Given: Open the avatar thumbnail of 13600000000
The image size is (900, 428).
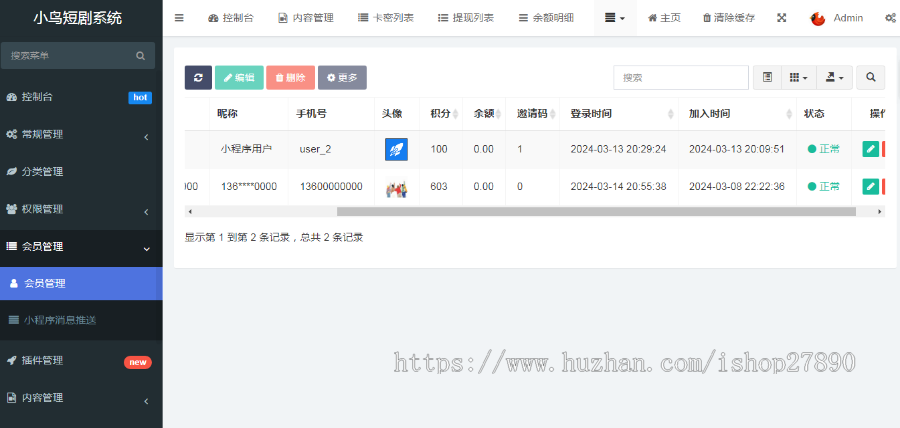Looking at the screenshot, I should pos(396,187).
